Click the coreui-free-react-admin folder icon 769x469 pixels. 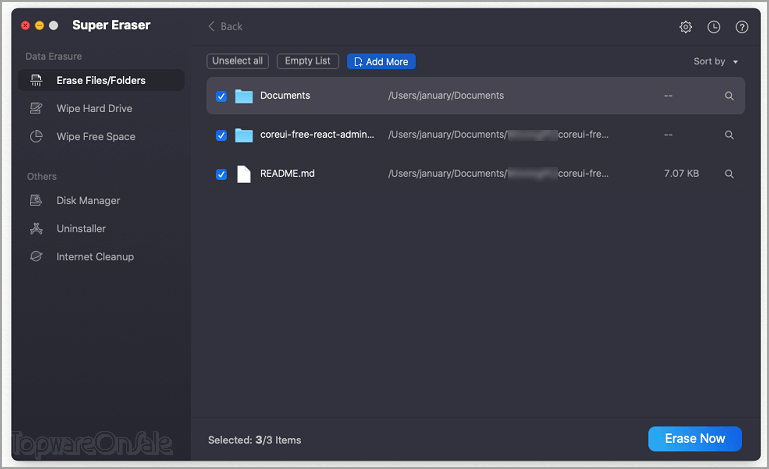244,135
